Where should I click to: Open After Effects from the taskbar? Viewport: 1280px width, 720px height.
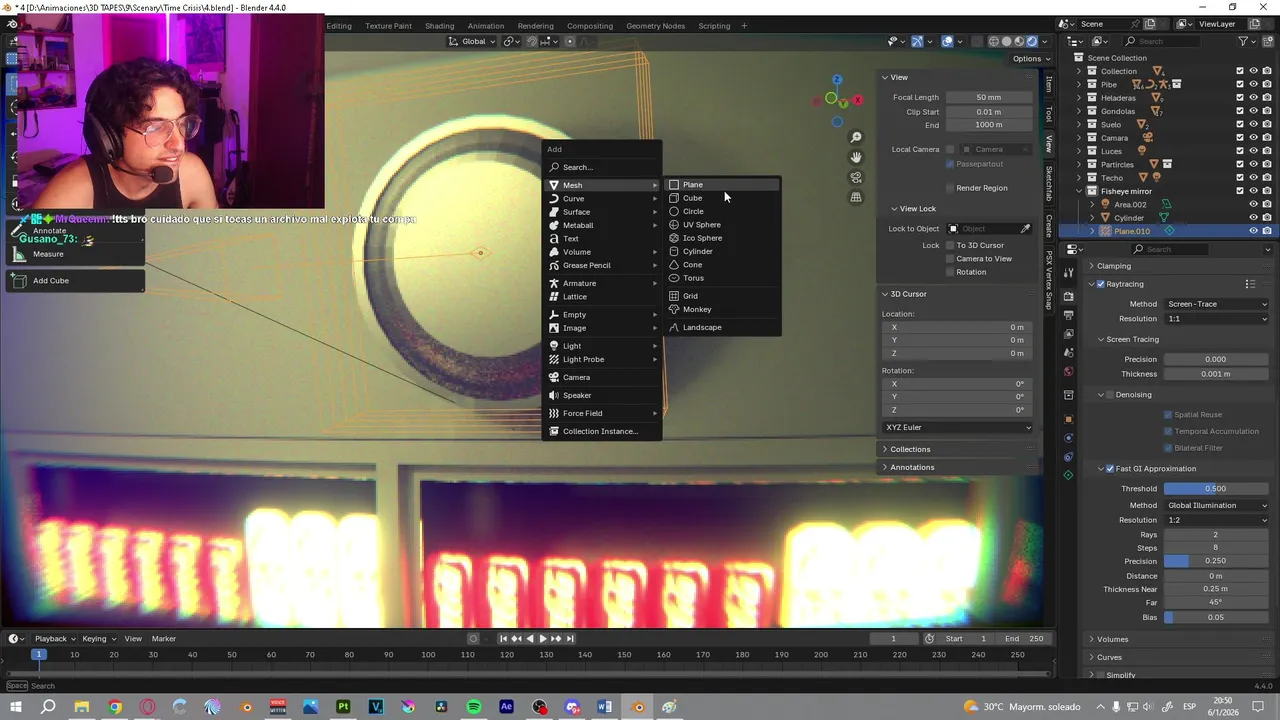coord(506,707)
